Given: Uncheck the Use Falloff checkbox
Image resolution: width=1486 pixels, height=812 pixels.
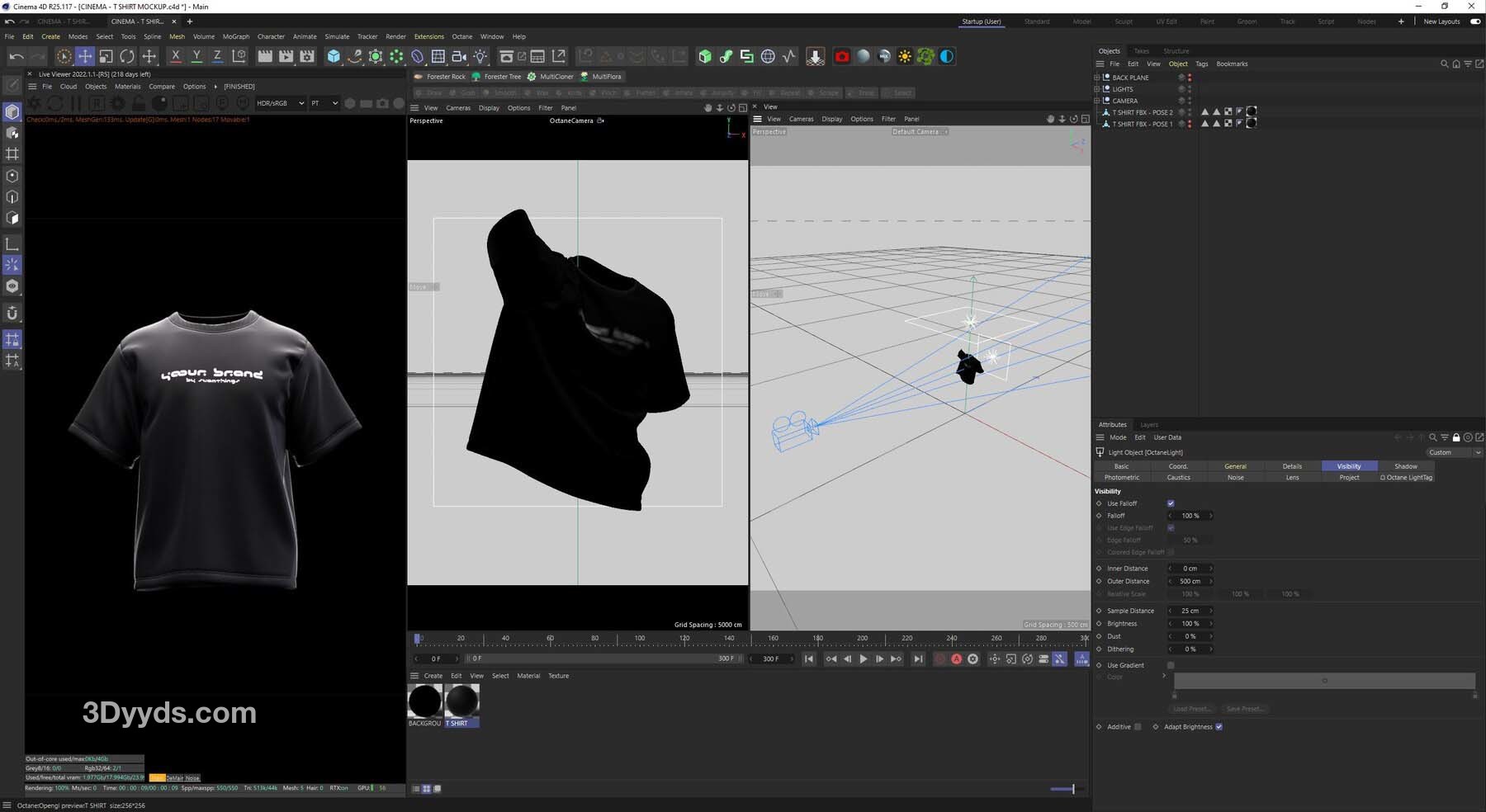Looking at the screenshot, I should (x=1171, y=503).
